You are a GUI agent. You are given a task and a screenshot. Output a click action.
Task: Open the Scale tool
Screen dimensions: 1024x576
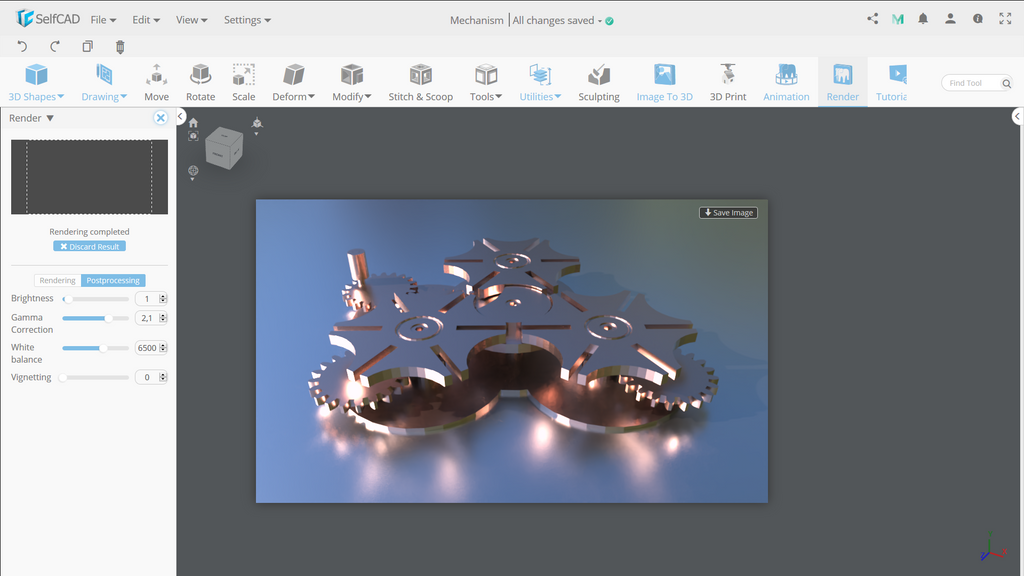click(x=243, y=82)
